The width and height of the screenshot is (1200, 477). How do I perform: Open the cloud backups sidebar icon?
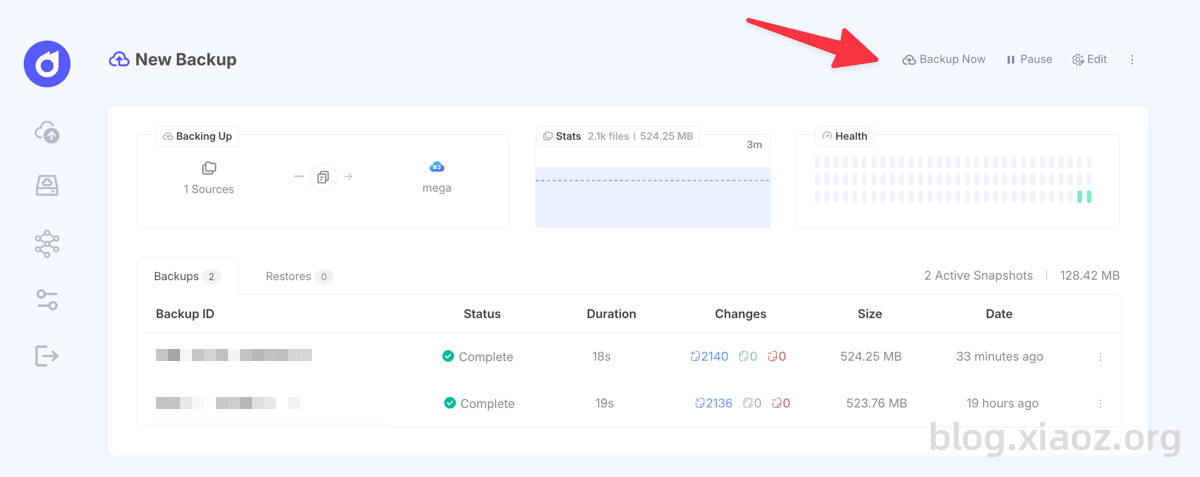click(47, 131)
